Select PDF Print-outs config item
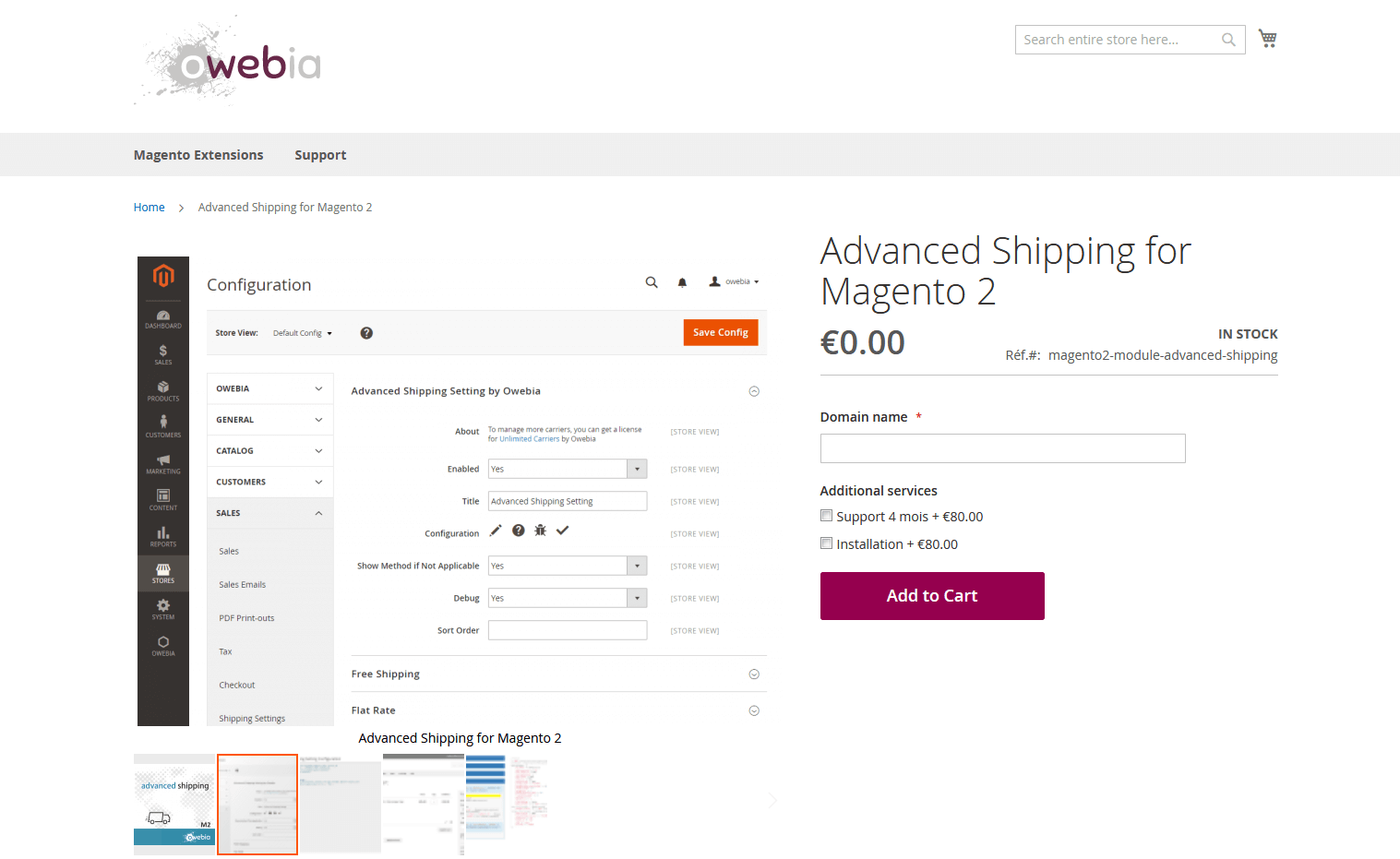 246,618
